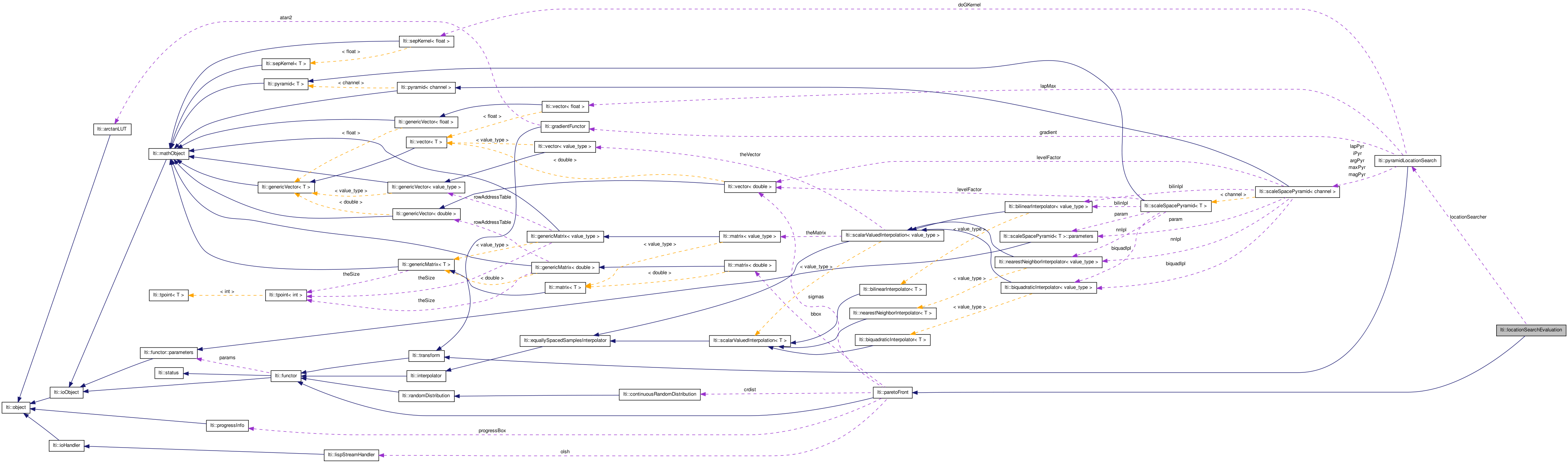Click the lti::ioObject node
Image resolution: width=1568 pixels, height=463 pixels.
[x=66, y=392]
